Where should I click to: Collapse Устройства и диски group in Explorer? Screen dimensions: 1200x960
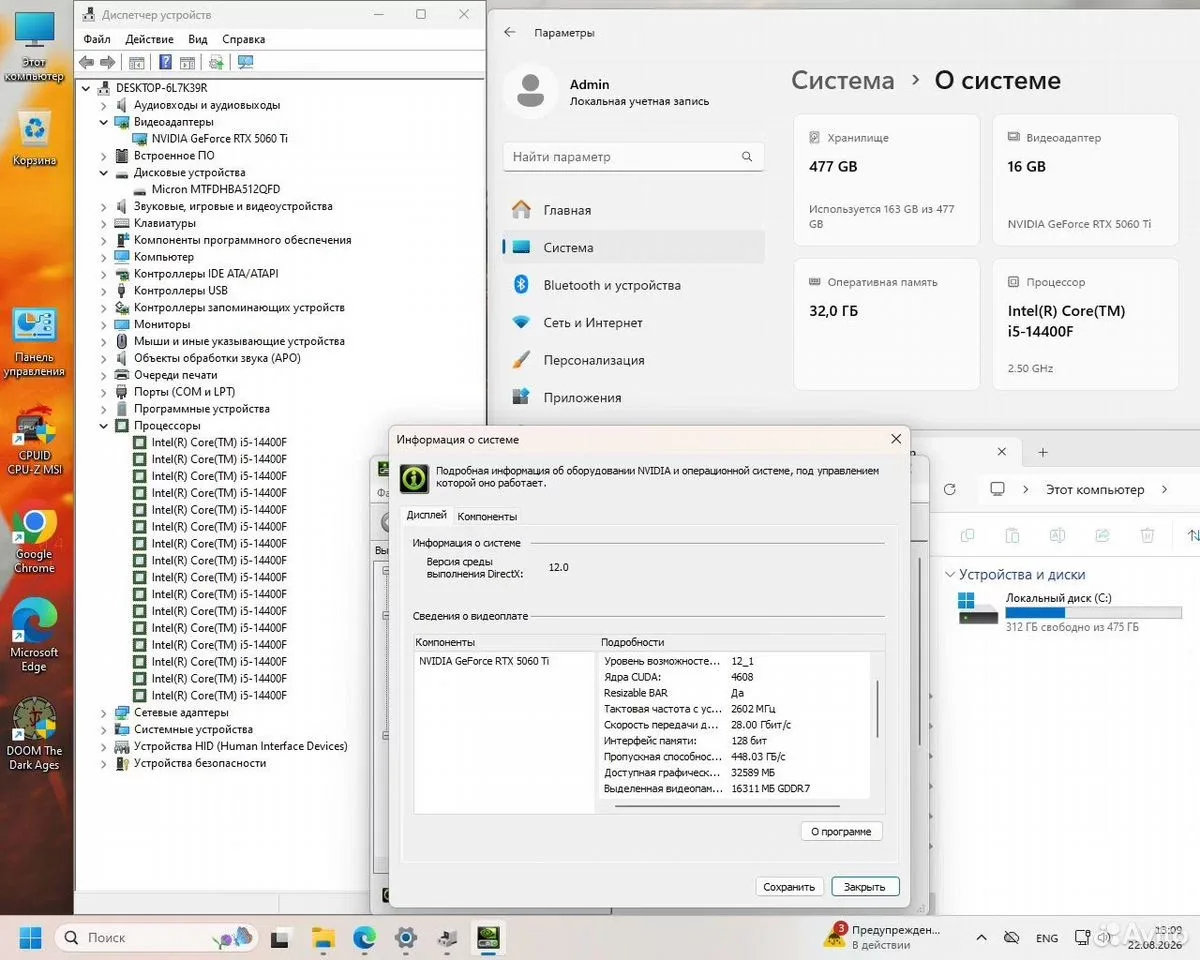(x=949, y=575)
